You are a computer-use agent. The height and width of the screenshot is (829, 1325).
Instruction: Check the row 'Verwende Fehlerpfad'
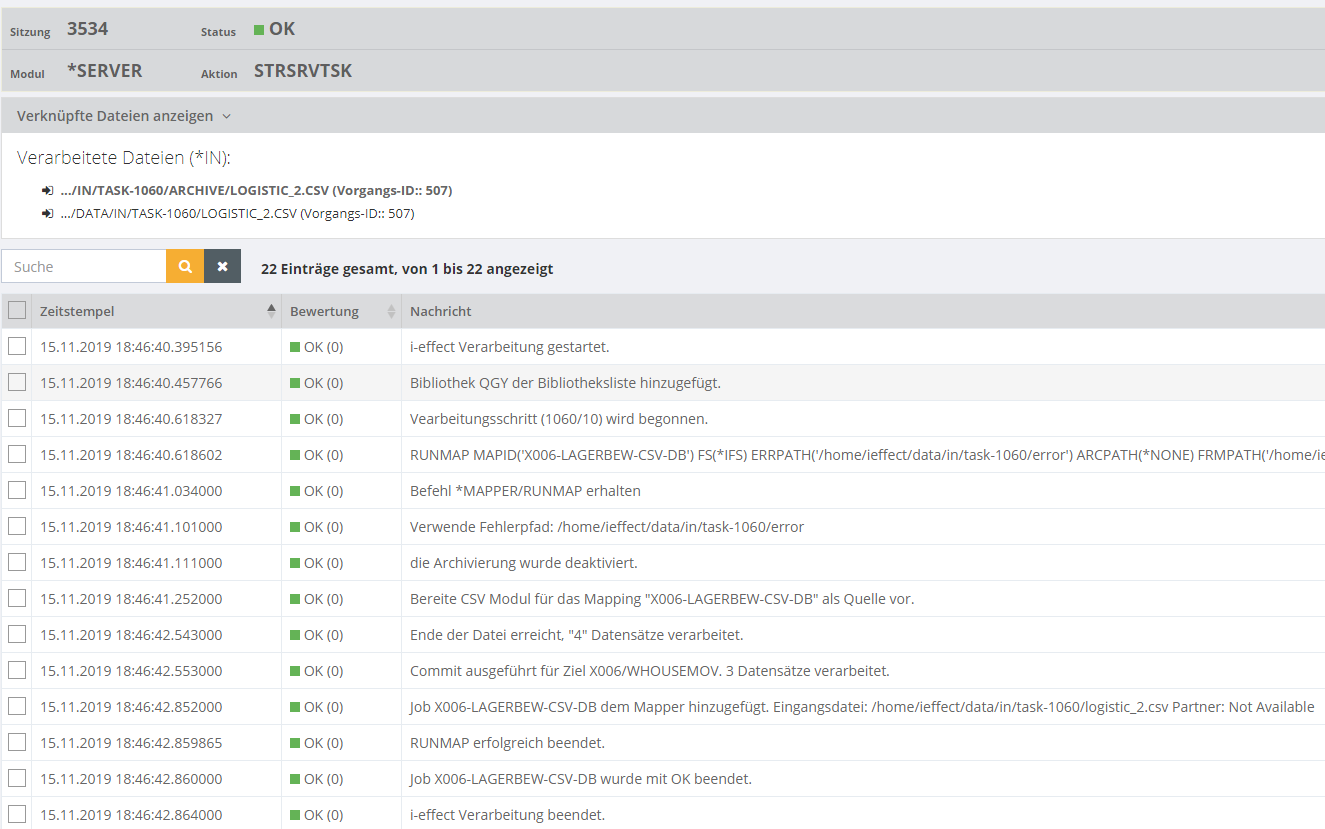[17, 526]
